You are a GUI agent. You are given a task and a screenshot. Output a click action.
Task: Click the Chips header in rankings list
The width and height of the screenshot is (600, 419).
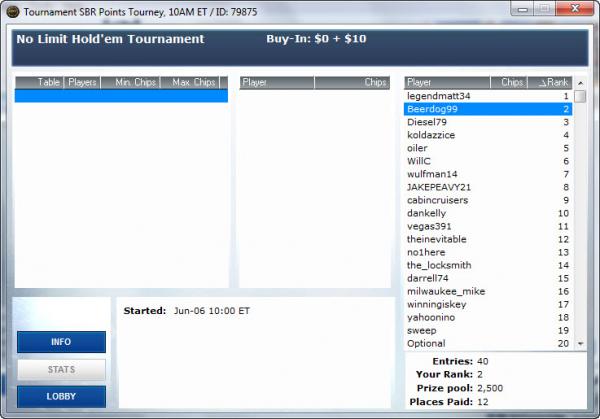(x=511, y=82)
